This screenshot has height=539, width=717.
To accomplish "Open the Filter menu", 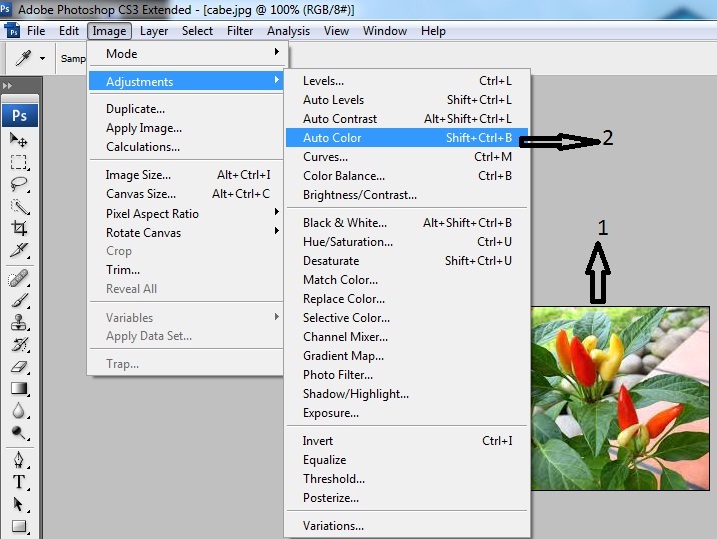I will (240, 31).
